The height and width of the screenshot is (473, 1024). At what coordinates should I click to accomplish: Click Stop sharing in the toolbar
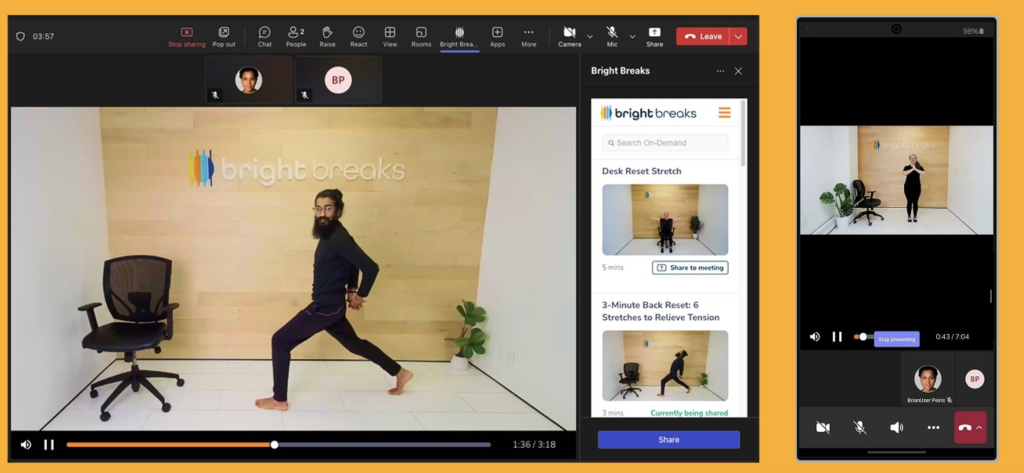(x=187, y=36)
